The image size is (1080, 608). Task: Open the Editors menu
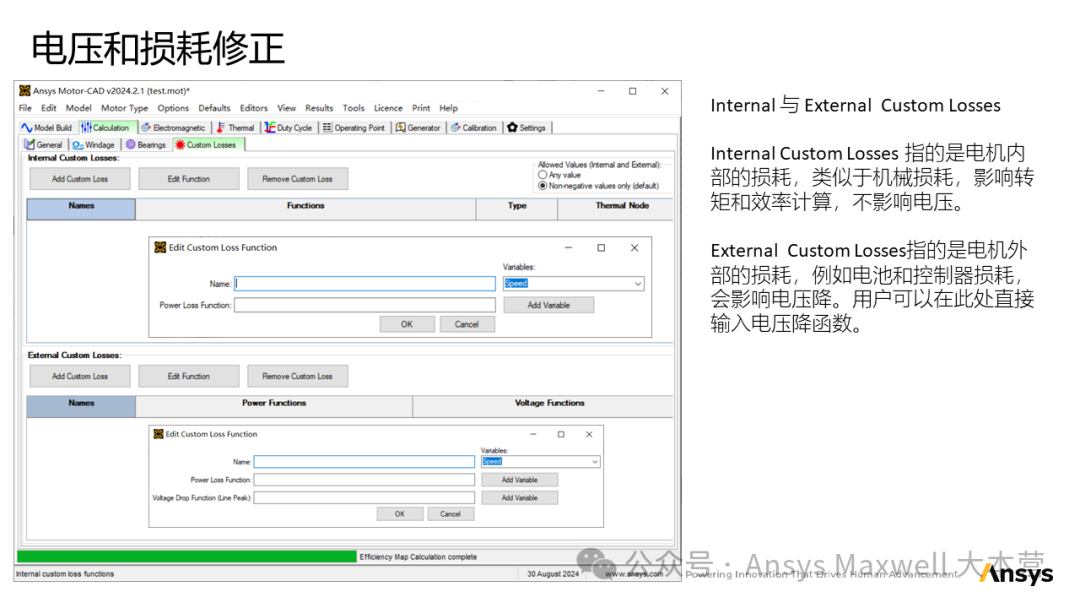tap(253, 108)
